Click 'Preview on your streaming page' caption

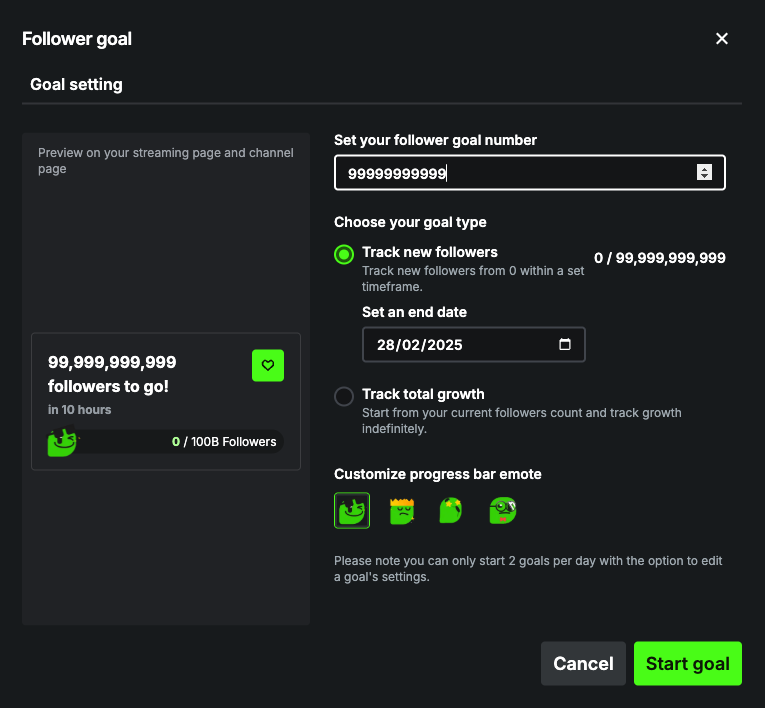[x=166, y=161]
